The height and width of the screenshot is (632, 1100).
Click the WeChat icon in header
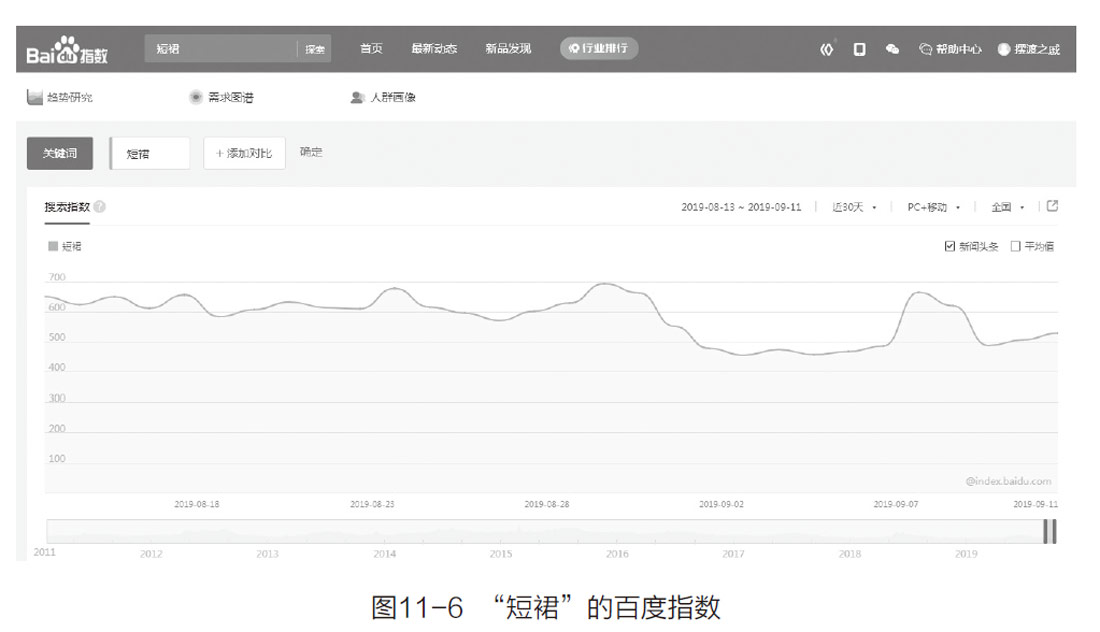(x=892, y=49)
